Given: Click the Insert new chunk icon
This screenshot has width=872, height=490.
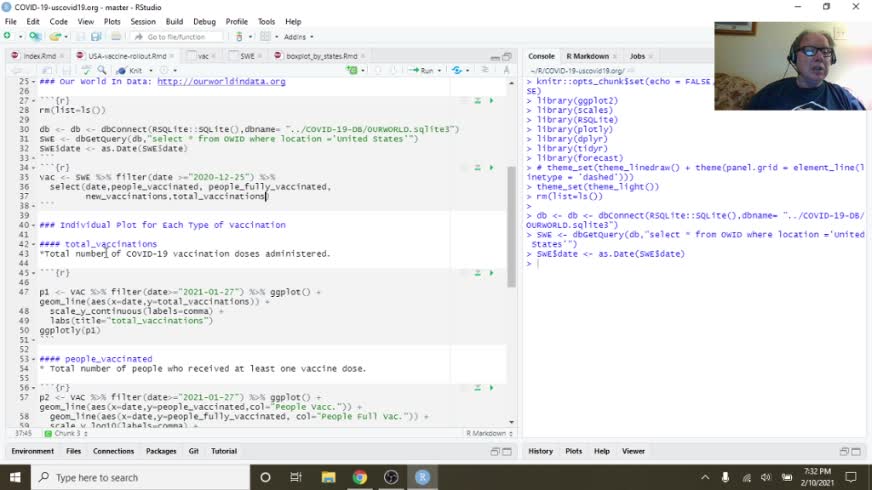Looking at the screenshot, I should 352,70.
